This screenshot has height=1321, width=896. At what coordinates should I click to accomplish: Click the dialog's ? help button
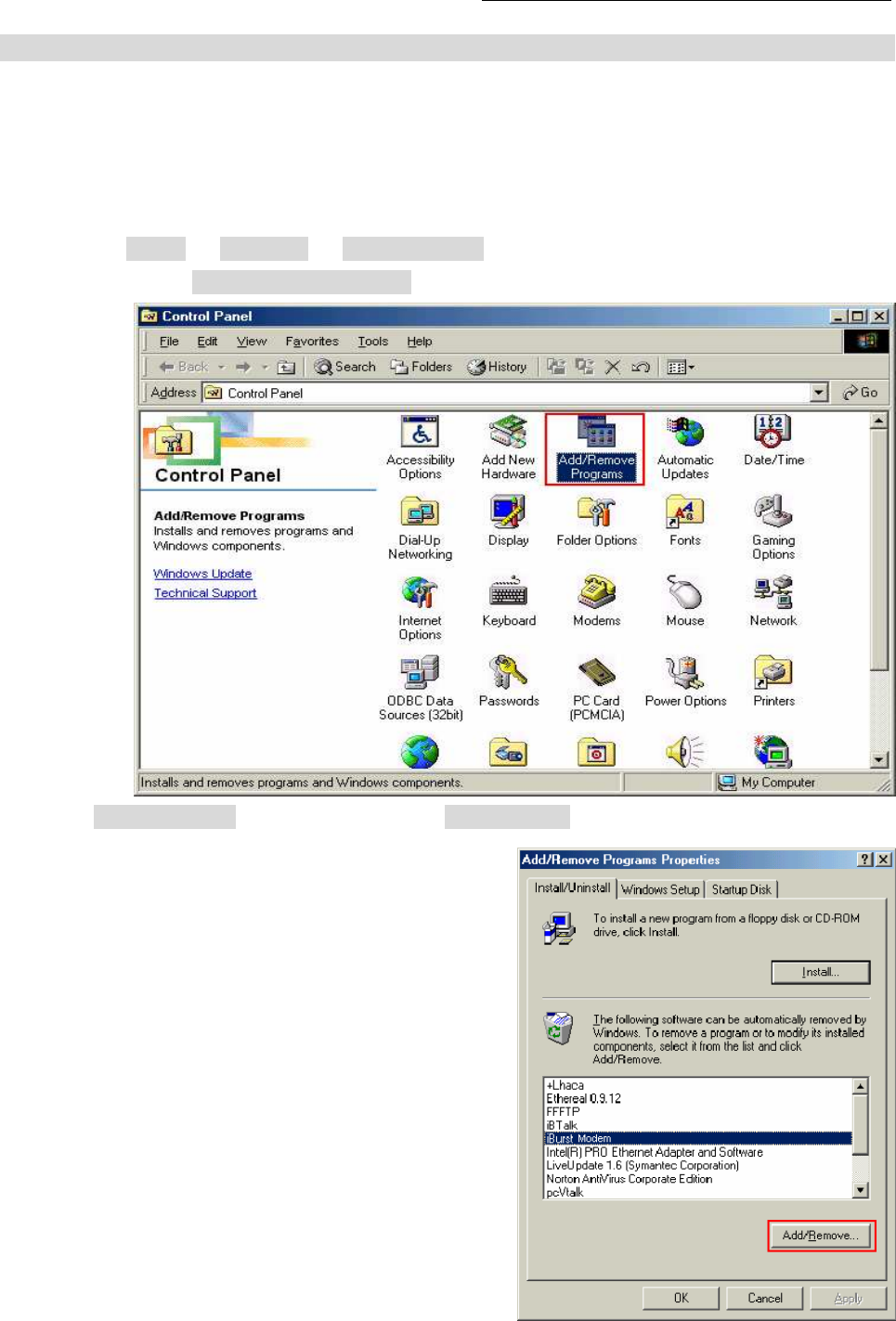click(x=865, y=860)
